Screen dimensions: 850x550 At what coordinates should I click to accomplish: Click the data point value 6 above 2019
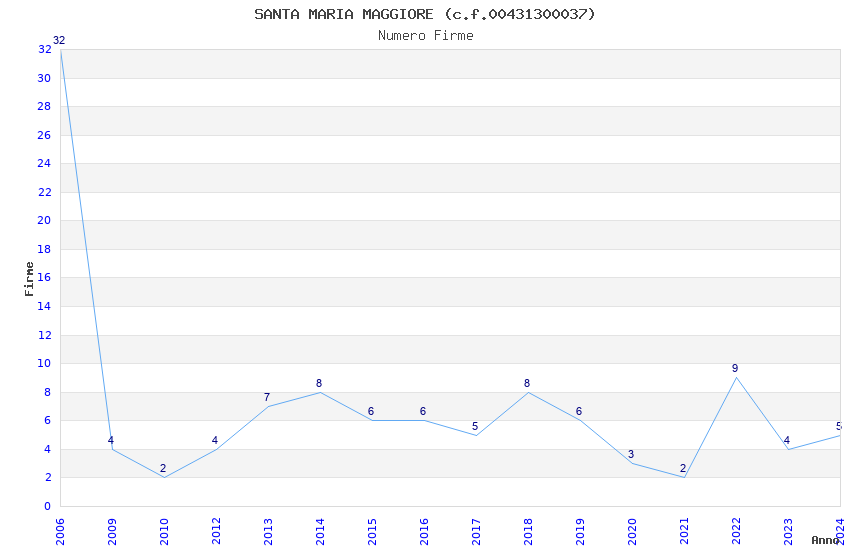pos(579,412)
